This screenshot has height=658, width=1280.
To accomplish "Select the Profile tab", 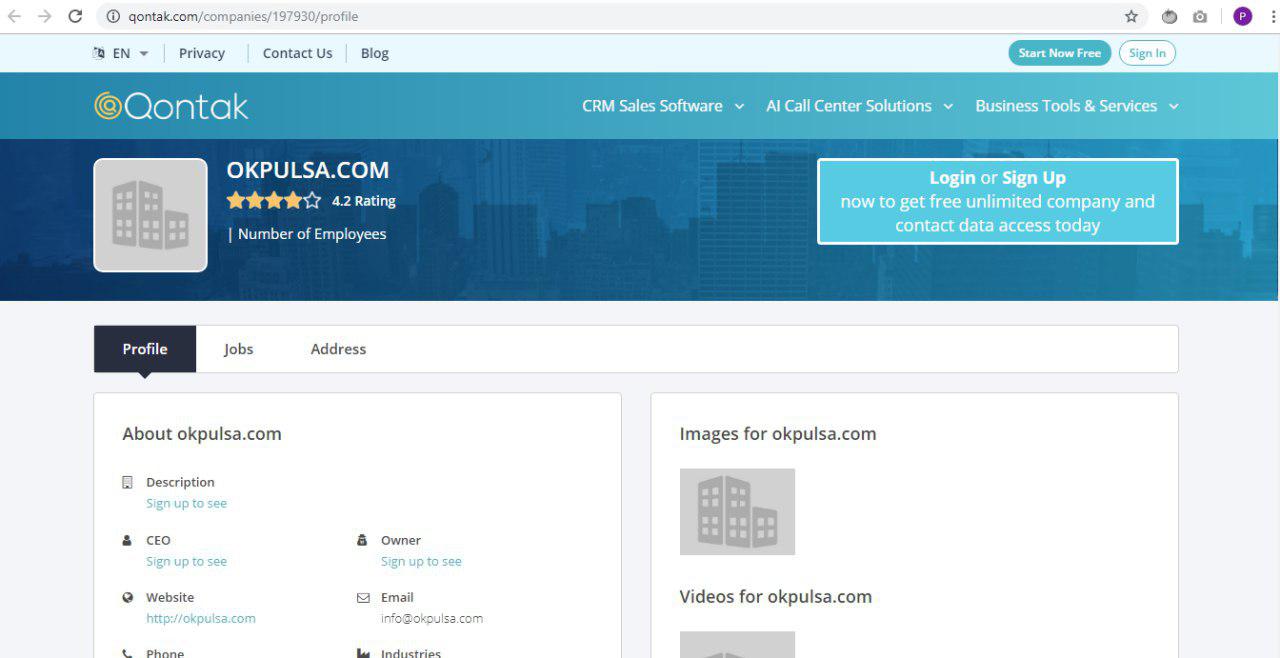I will pos(145,349).
